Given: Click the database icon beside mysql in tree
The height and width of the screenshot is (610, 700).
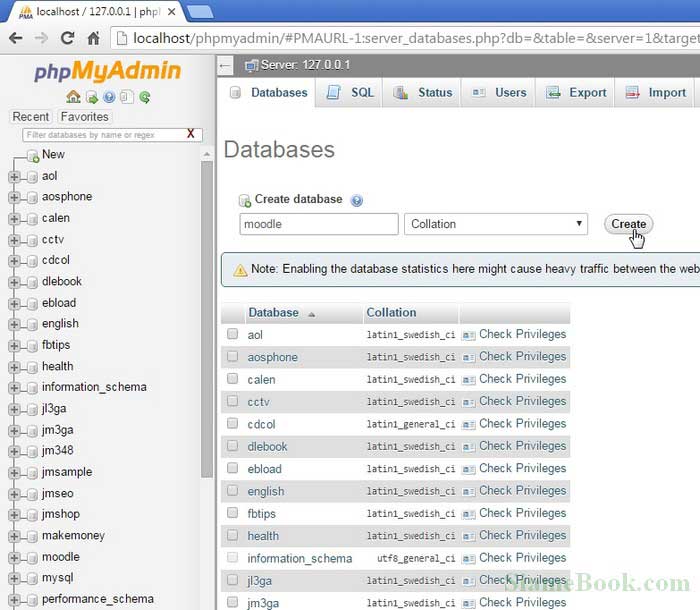Looking at the screenshot, I should point(32,579).
